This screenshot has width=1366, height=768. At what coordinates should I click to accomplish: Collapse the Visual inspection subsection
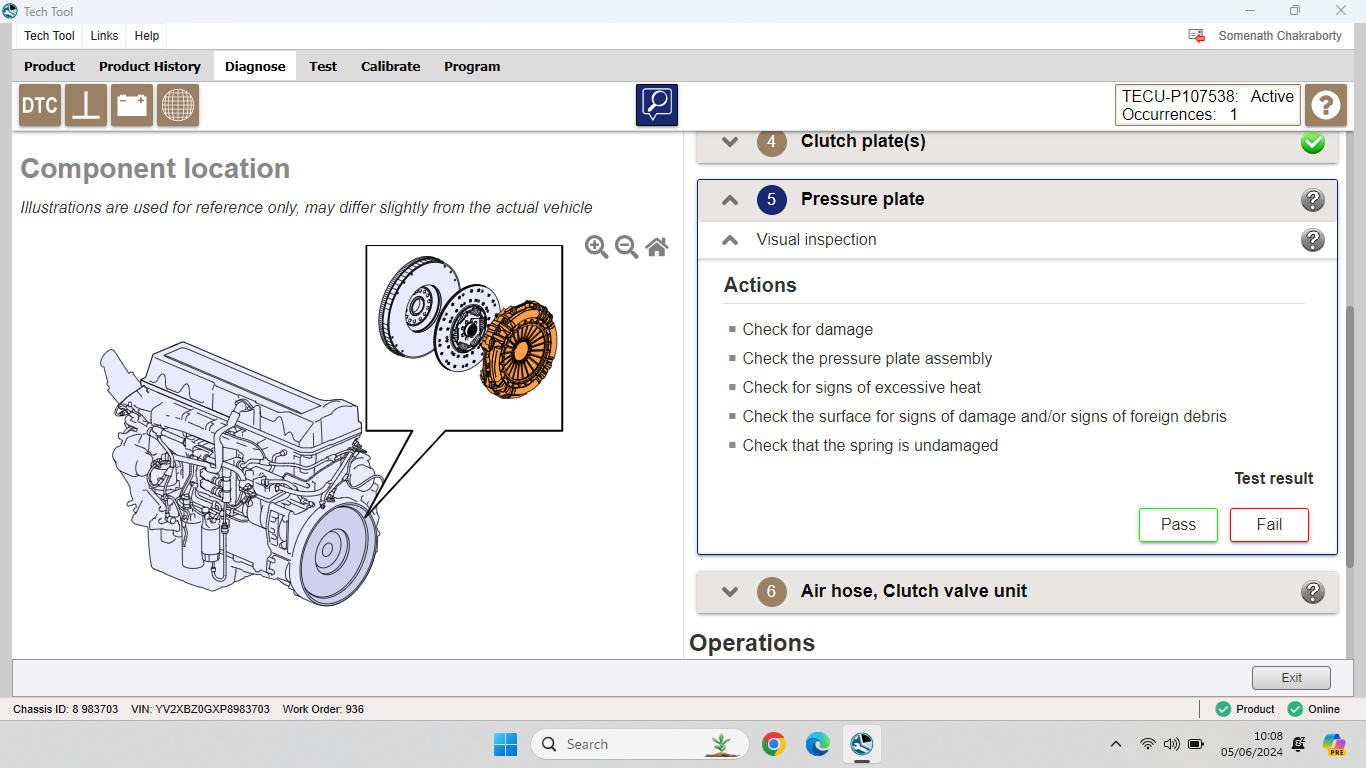pos(730,240)
